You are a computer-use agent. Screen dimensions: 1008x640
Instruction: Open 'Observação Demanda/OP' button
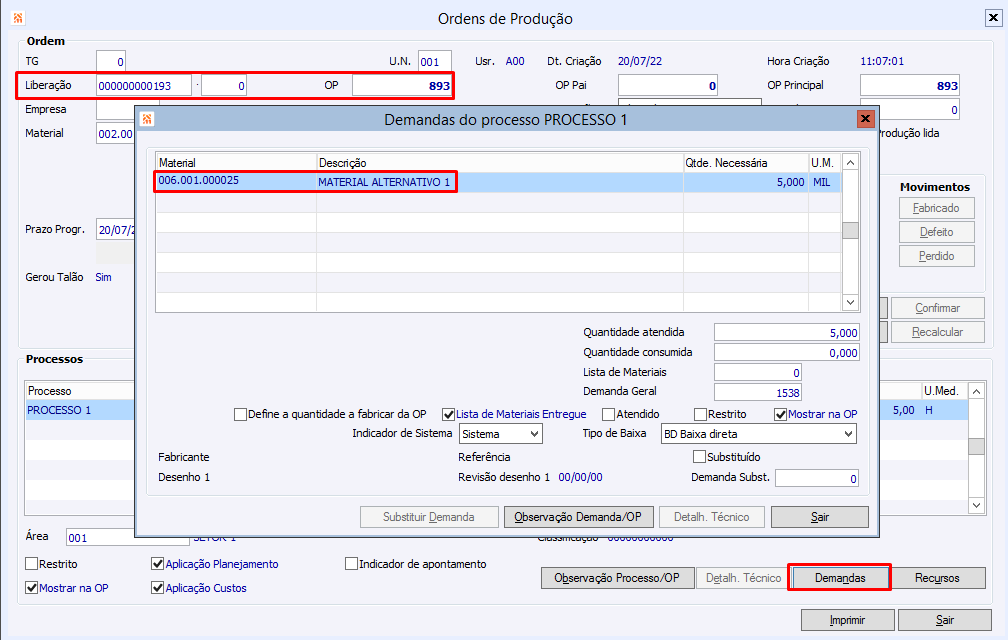point(578,517)
